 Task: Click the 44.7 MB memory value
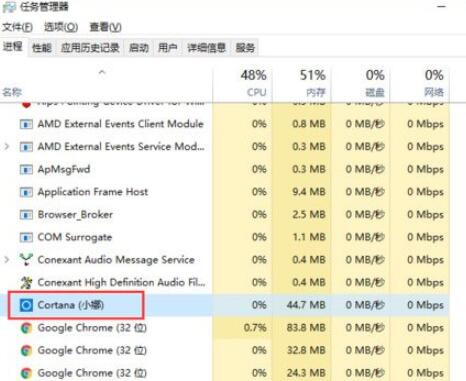pos(306,305)
